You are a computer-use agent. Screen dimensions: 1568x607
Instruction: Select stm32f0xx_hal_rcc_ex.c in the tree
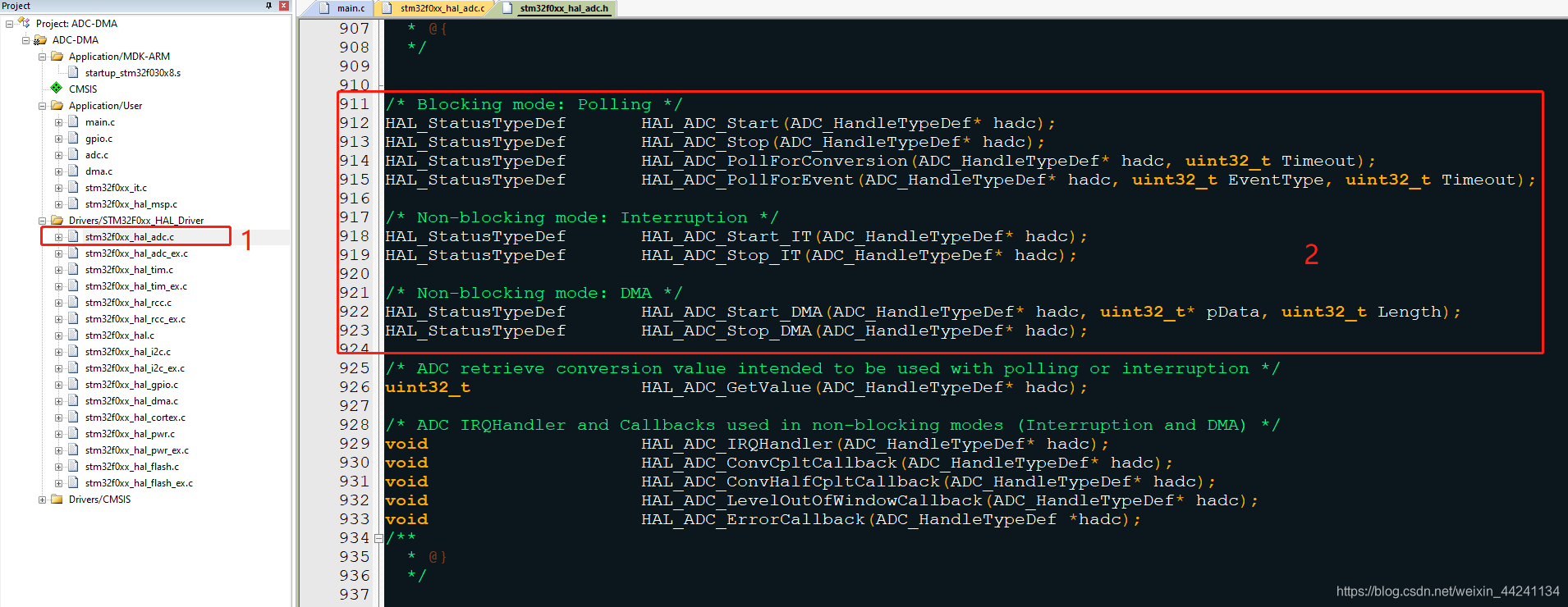point(135,318)
